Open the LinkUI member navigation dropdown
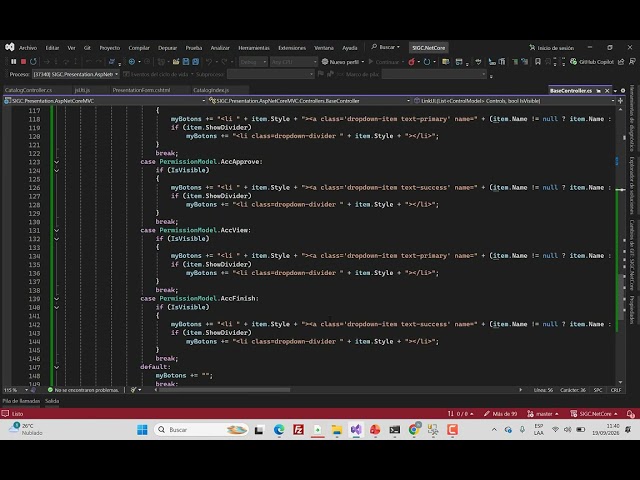Screen dimensions: 640x480 514,101
